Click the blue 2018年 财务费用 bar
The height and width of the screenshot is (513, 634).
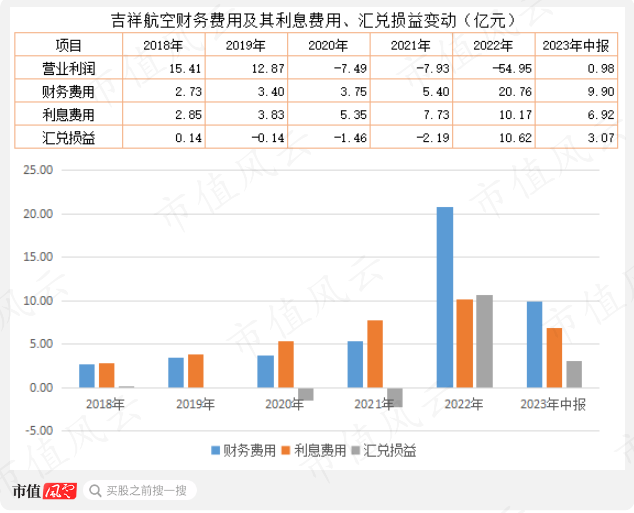click(x=87, y=376)
